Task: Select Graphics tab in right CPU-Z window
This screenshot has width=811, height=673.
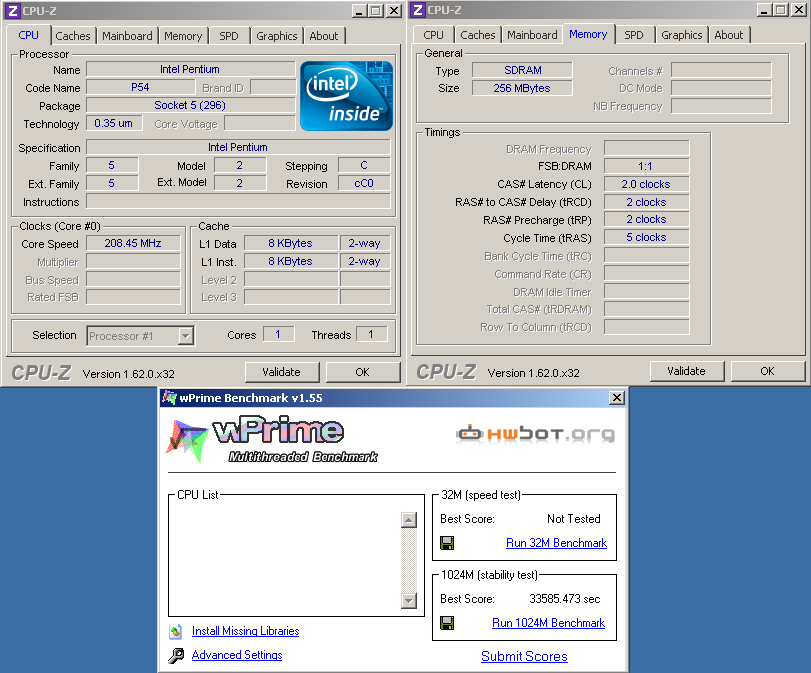Action: click(682, 35)
